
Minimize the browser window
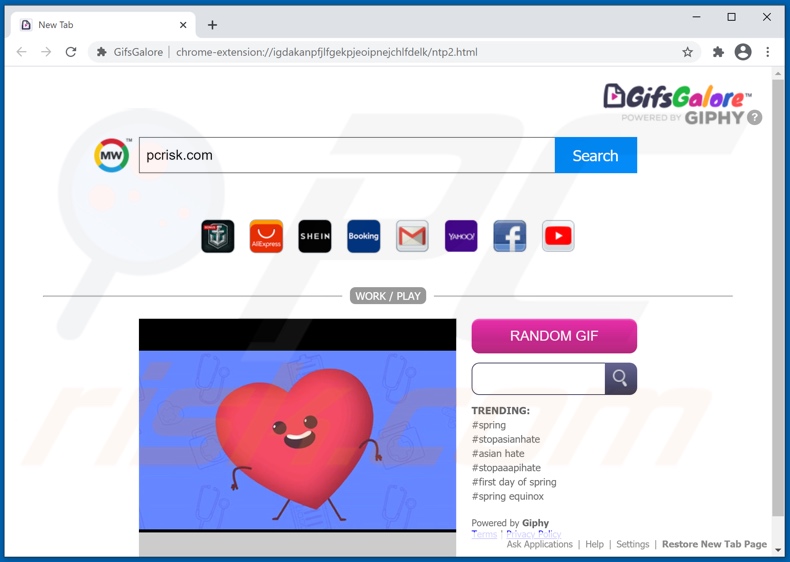click(696, 17)
